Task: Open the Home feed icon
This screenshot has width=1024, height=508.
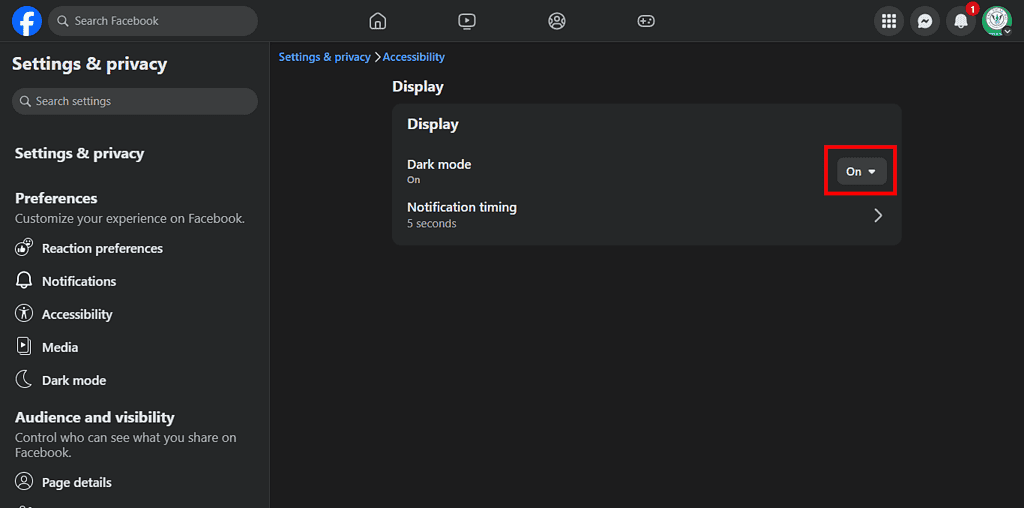Action: [377, 21]
